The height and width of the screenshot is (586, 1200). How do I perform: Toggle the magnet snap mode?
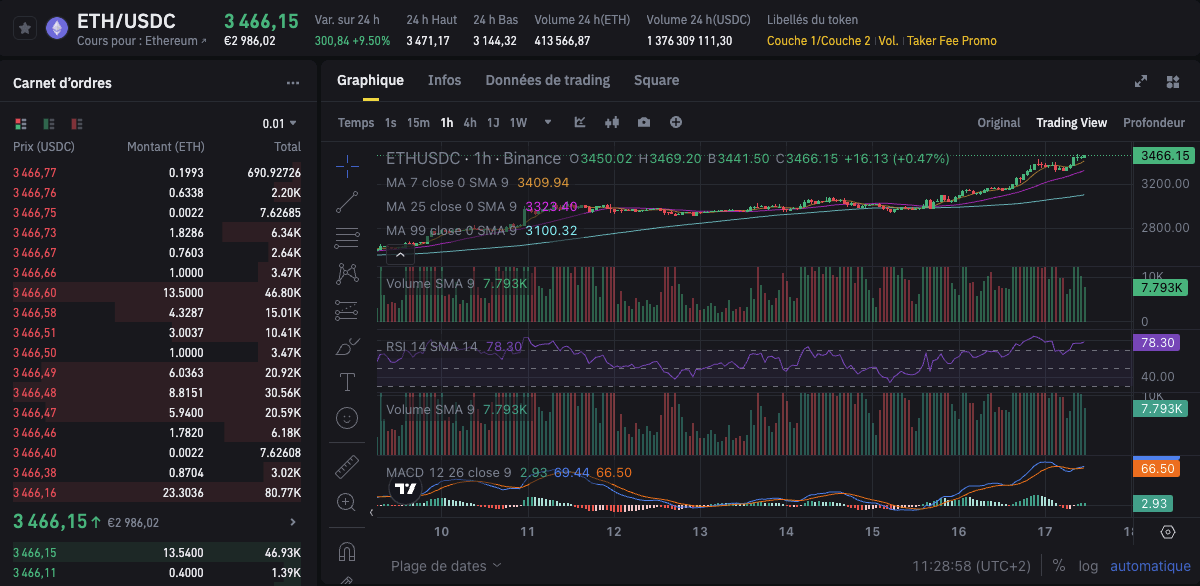click(347, 551)
